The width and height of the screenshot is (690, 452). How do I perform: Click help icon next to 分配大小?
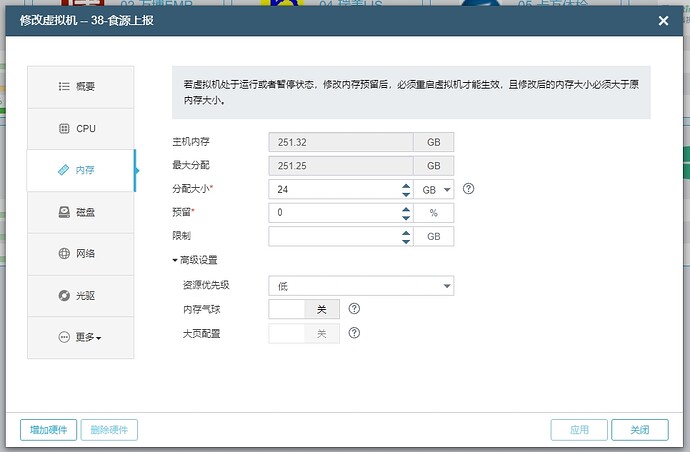(x=468, y=188)
